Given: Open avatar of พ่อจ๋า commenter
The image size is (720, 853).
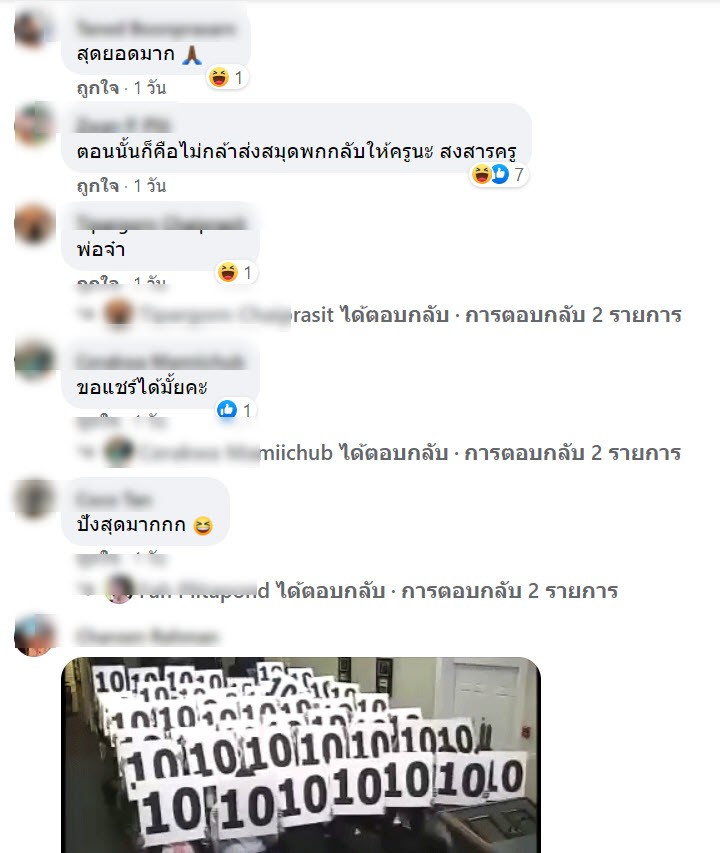Looking at the screenshot, I should click(34, 224).
